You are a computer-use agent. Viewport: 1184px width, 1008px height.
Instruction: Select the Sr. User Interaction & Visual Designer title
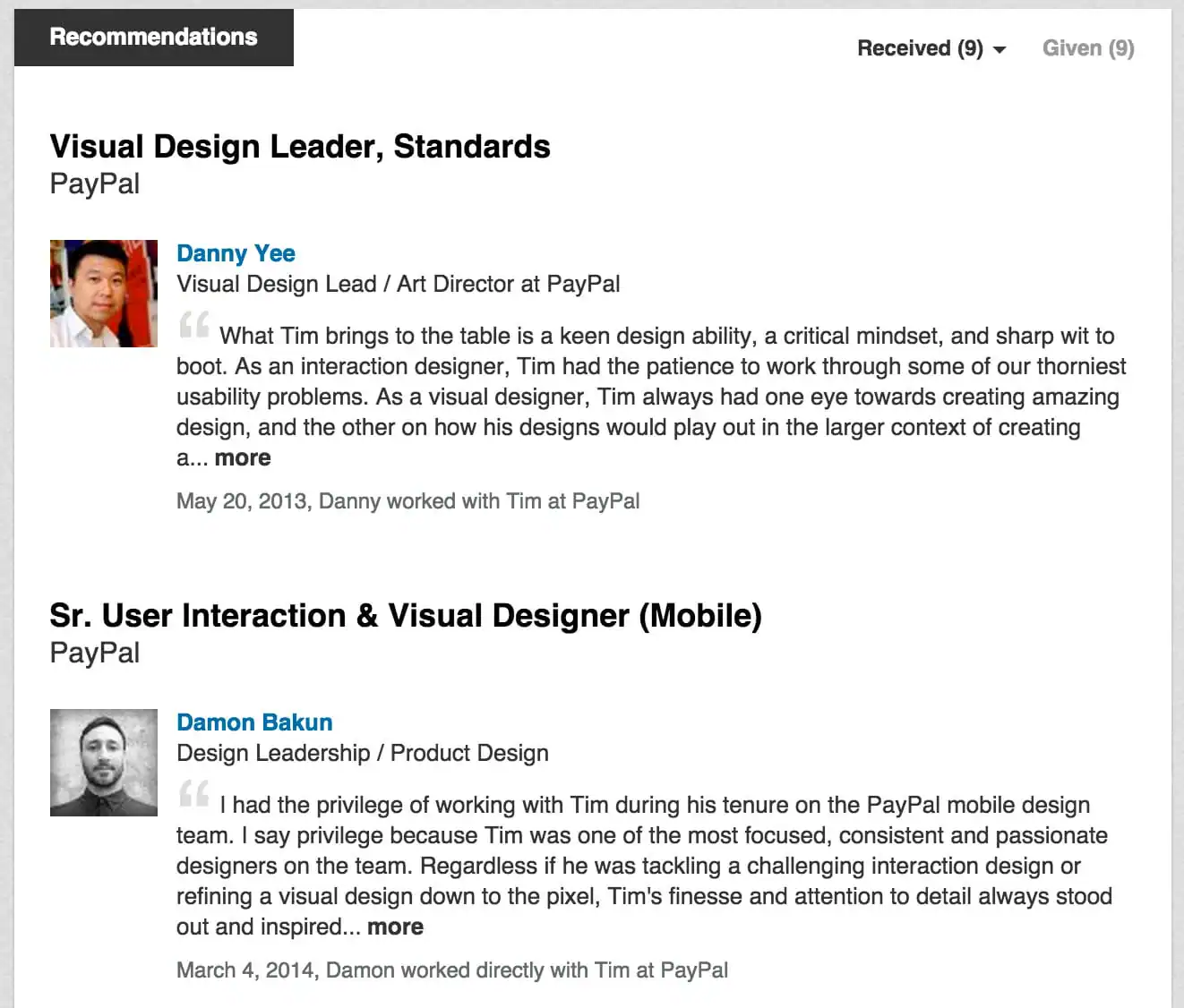(x=405, y=615)
